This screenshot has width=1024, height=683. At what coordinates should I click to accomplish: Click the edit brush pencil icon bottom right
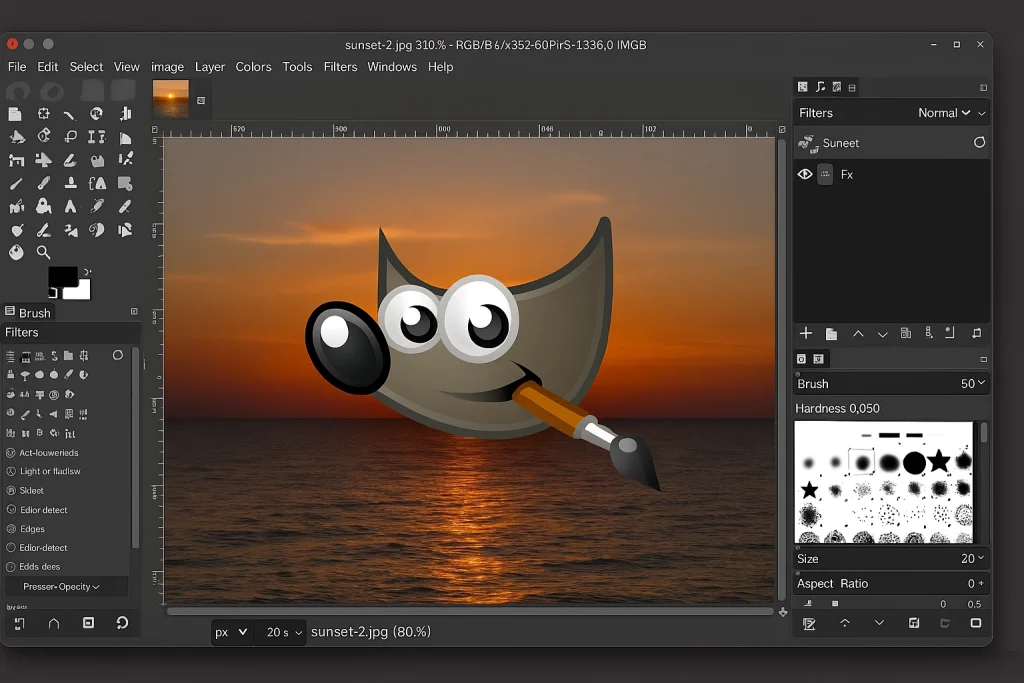[x=809, y=624]
